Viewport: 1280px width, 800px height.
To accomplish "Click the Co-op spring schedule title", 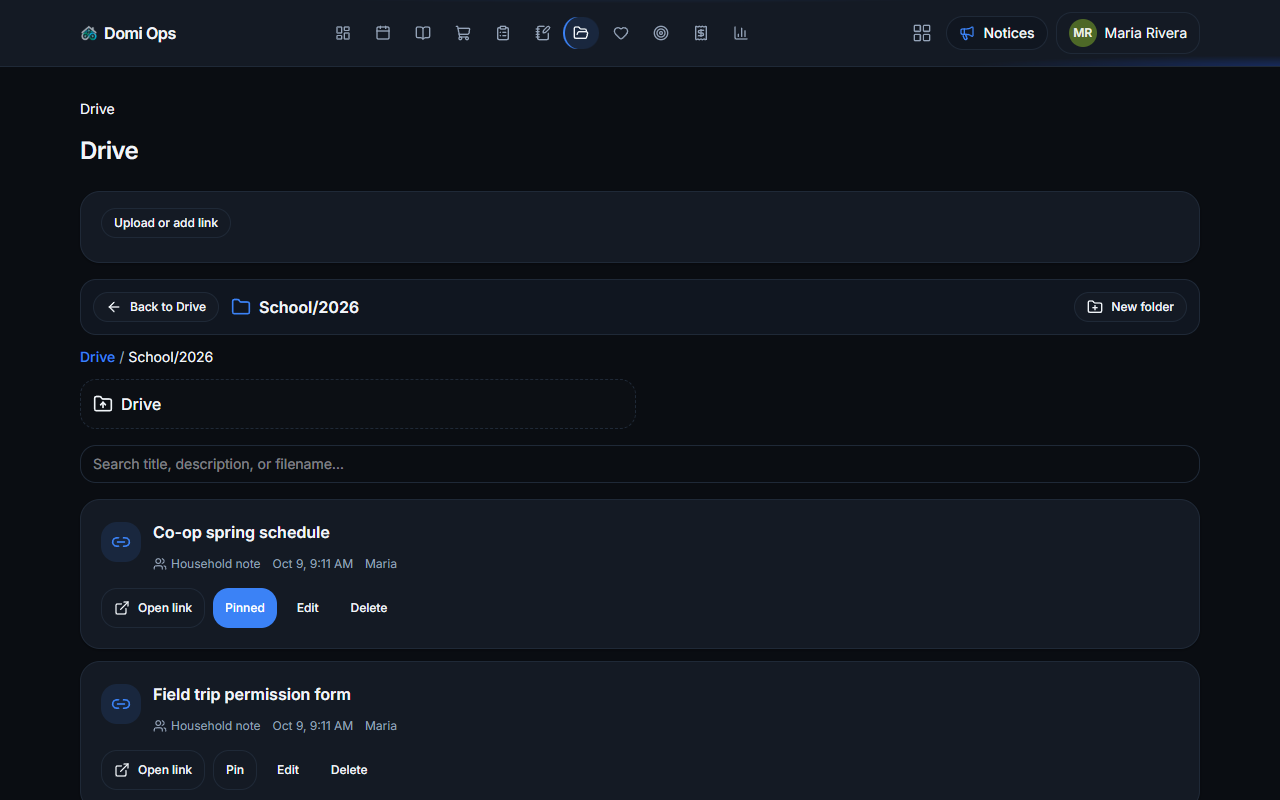I will point(241,532).
